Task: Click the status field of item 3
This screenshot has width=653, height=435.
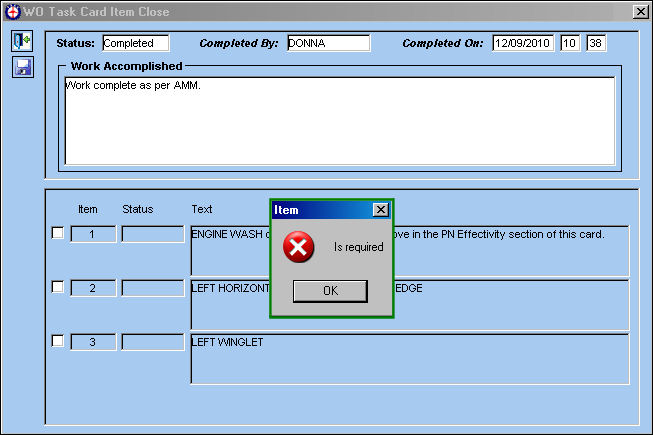Action: 153,342
